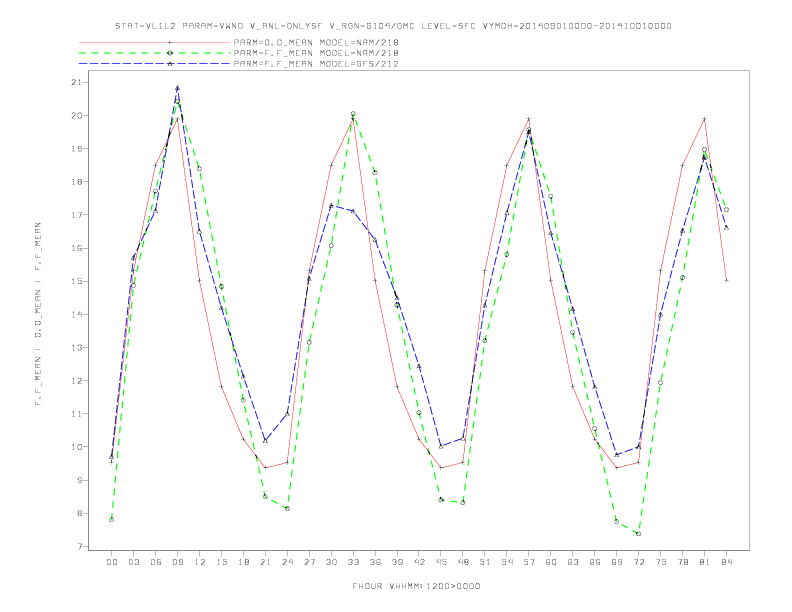Click x-axis forecast hour label 48
Image resolution: width=792 pixels, height=612 pixels.
coord(463,562)
